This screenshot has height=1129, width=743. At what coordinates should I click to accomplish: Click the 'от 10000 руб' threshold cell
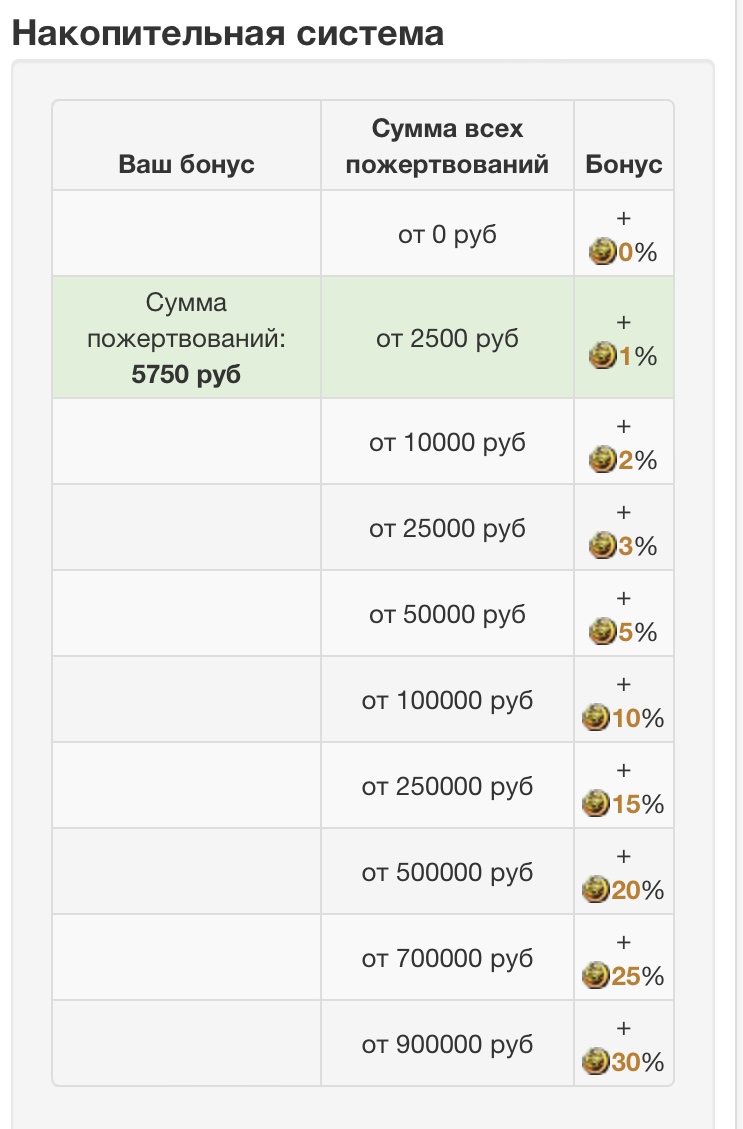447,441
